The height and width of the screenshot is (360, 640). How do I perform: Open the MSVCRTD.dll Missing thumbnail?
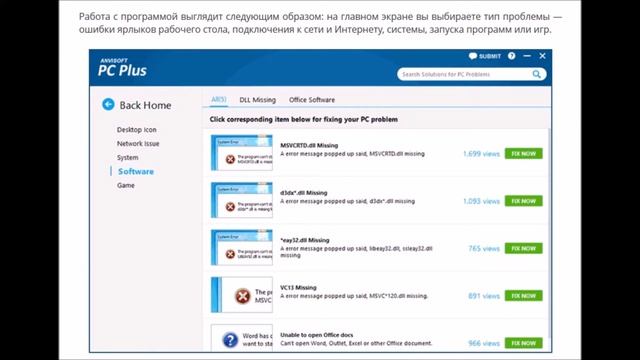(242, 153)
